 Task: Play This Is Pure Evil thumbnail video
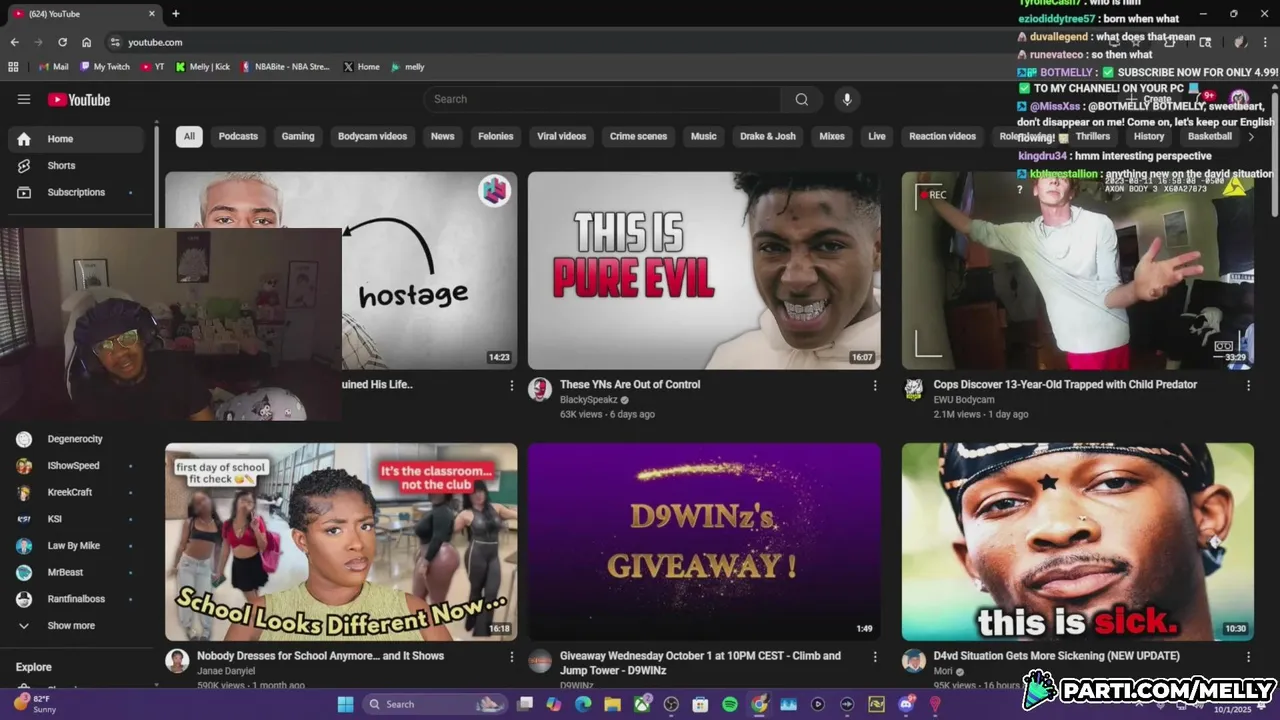coord(704,270)
